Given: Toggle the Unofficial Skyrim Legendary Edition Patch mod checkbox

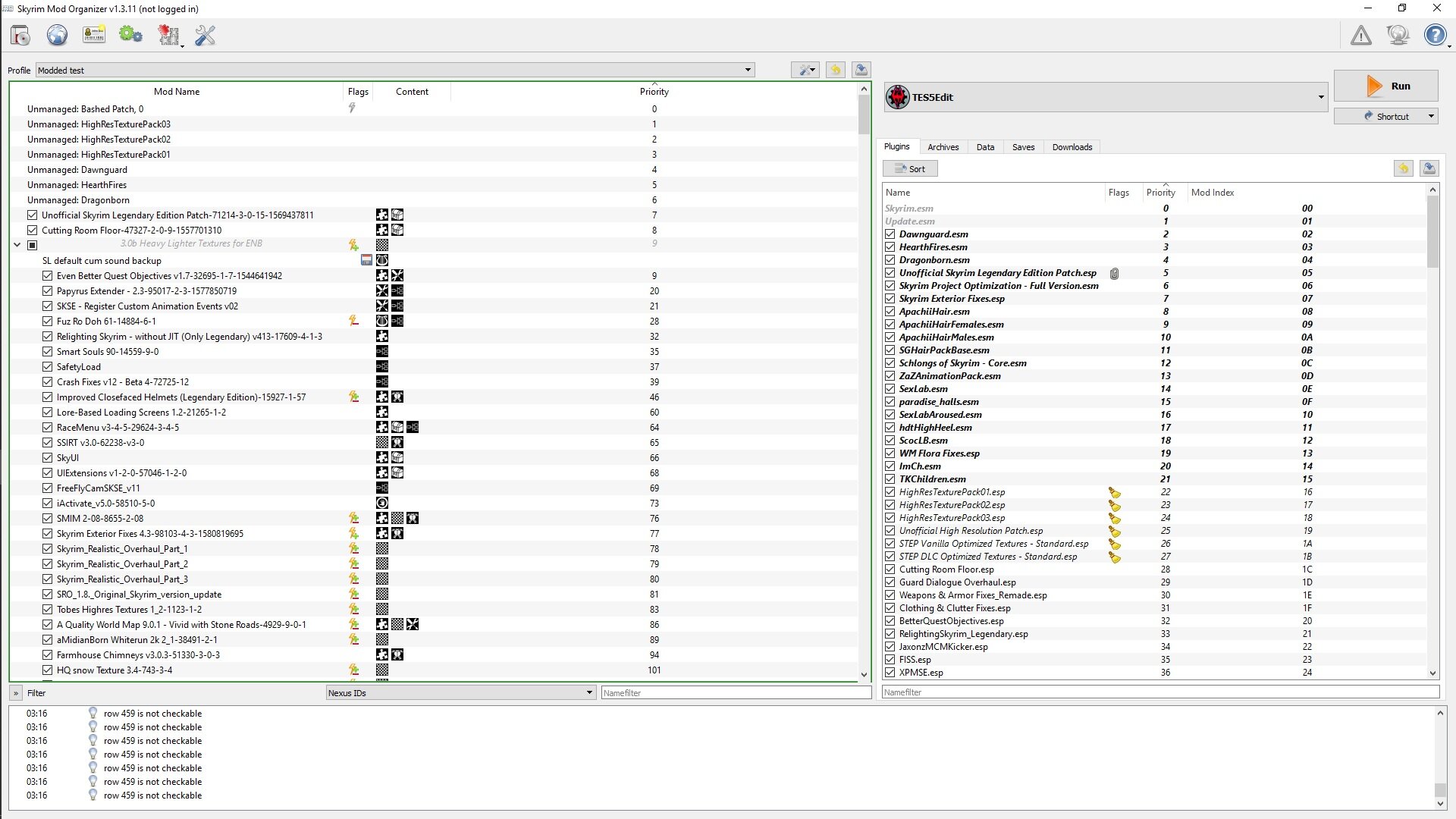Looking at the screenshot, I should pos(32,215).
